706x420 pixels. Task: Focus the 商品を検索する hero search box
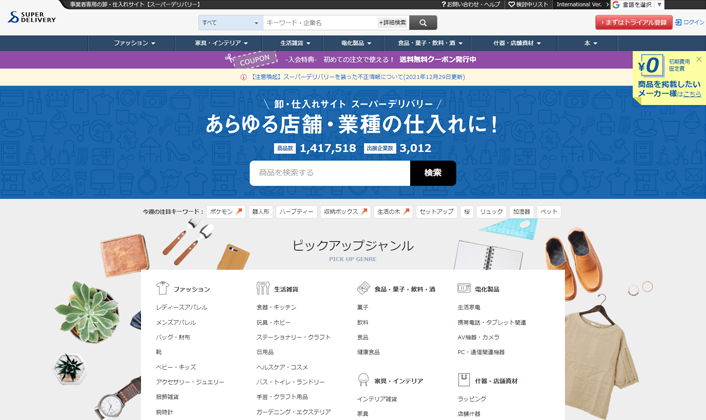(330, 173)
